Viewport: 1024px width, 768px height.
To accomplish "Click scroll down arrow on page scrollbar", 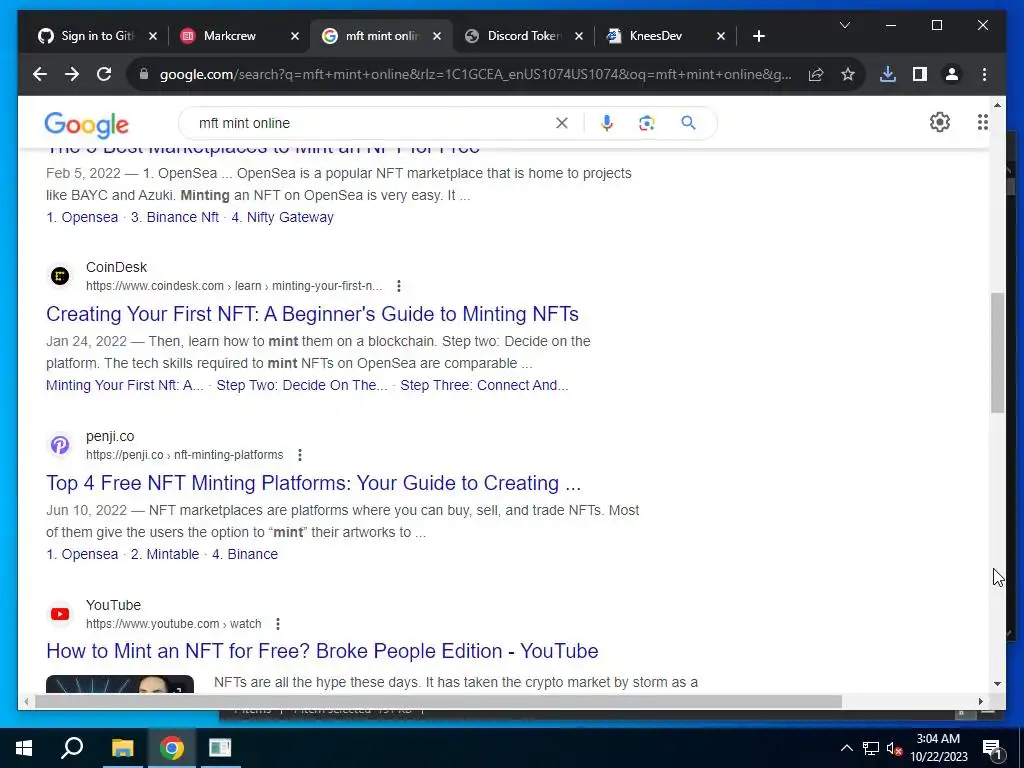I will click(997, 684).
